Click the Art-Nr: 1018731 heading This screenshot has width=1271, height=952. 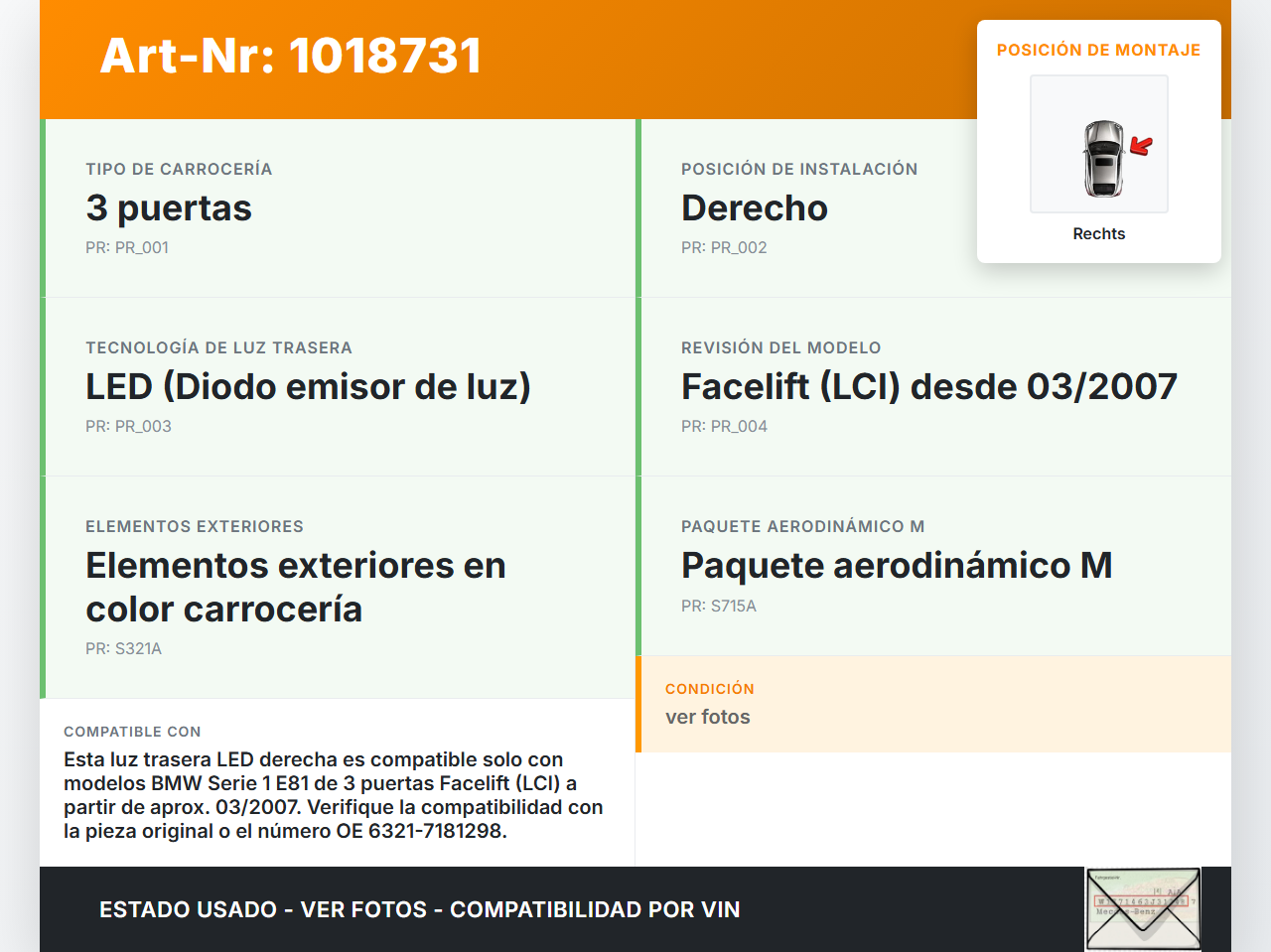tap(291, 56)
